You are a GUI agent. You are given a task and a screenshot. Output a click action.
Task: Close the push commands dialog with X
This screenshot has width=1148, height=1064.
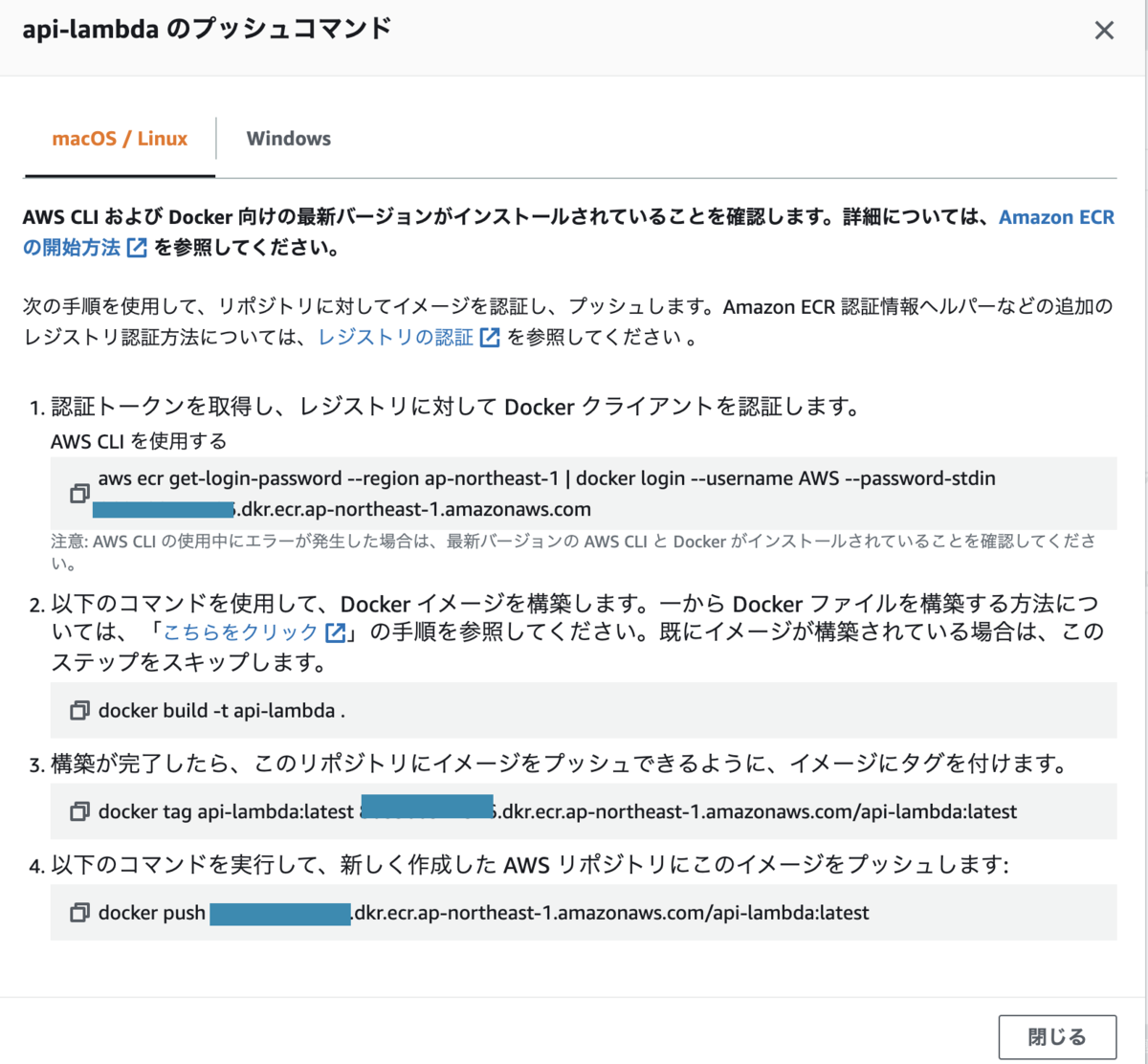point(1104,31)
